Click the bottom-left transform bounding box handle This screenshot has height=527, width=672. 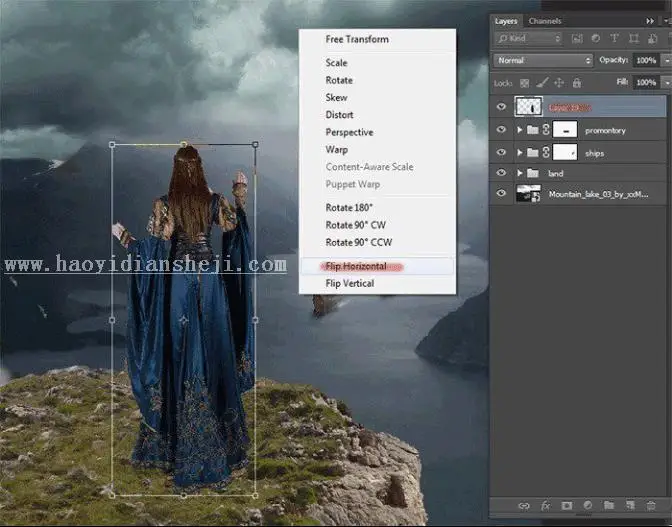112,495
